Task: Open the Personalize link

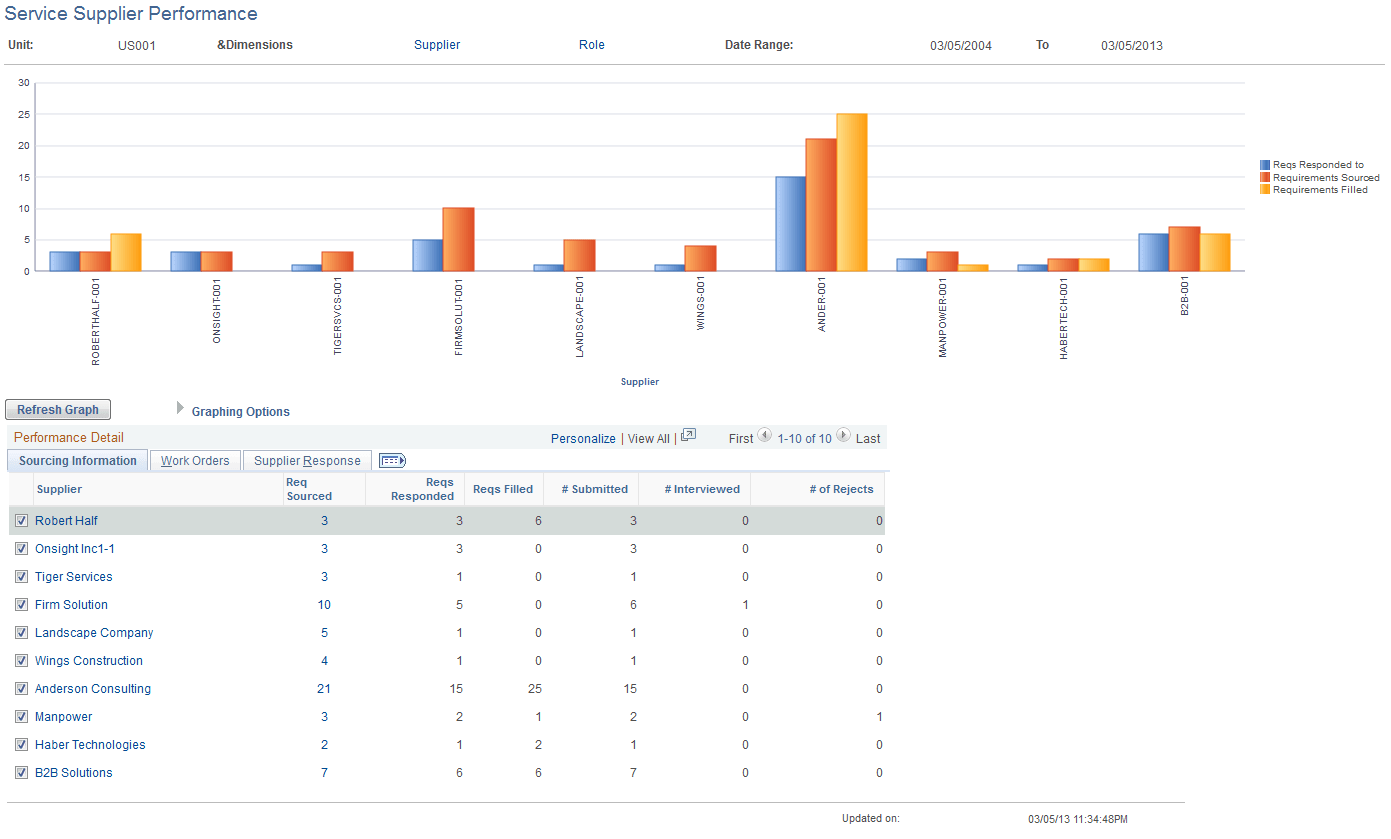Action: pos(583,438)
